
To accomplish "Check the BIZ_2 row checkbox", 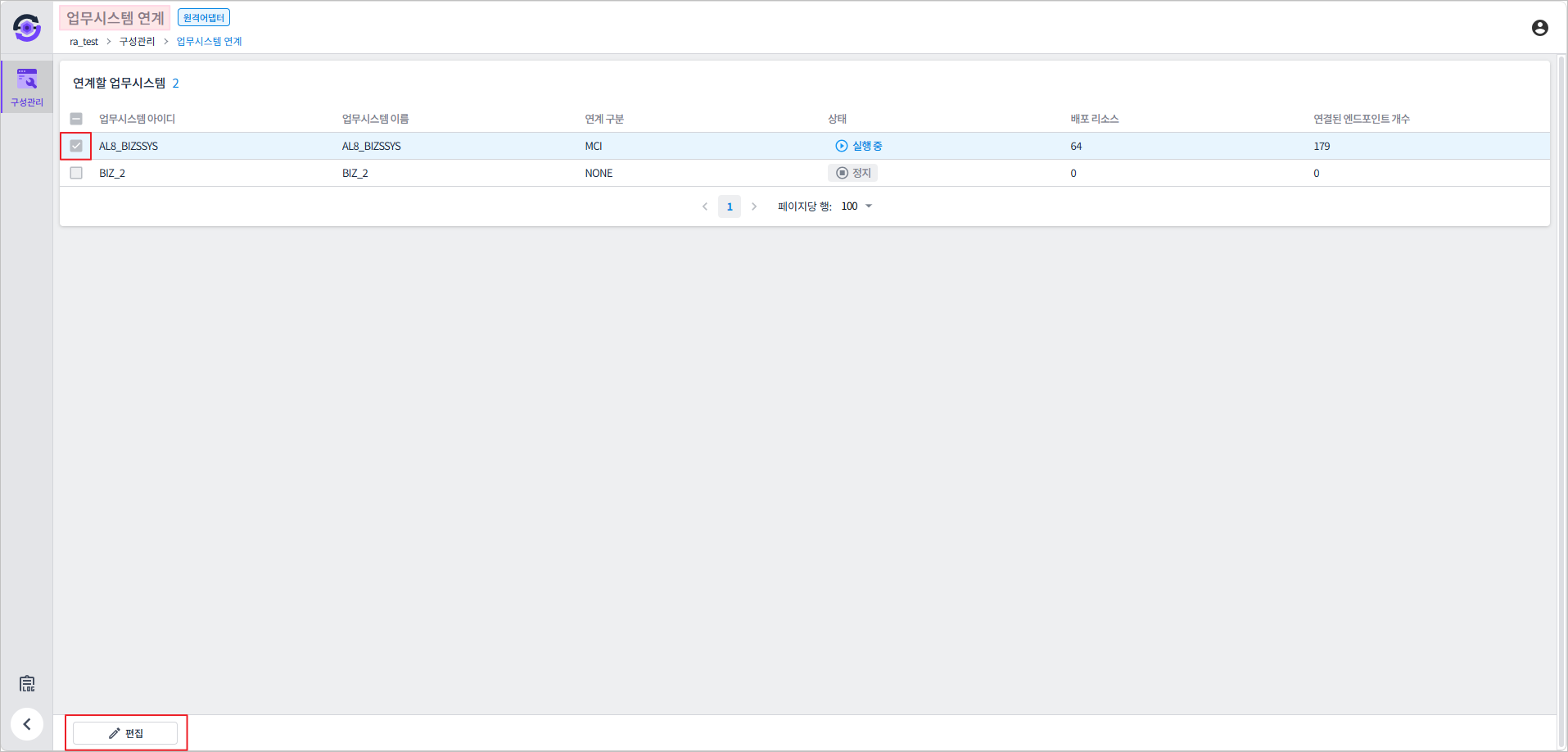I will point(76,173).
